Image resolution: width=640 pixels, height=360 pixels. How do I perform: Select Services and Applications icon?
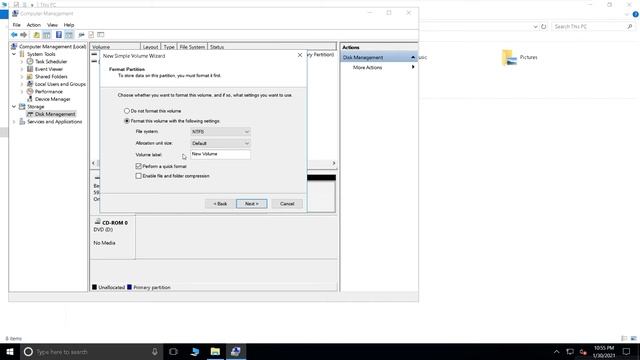tap(22, 122)
